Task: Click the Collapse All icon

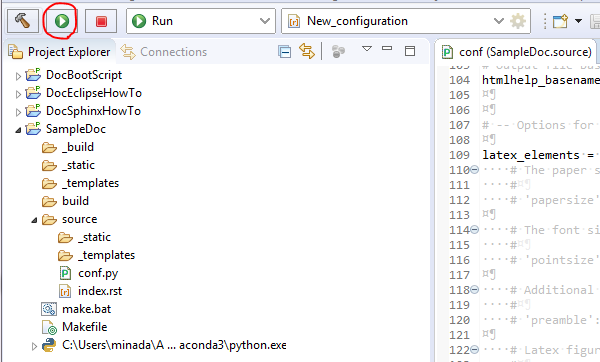Action: [x=285, y=51]
